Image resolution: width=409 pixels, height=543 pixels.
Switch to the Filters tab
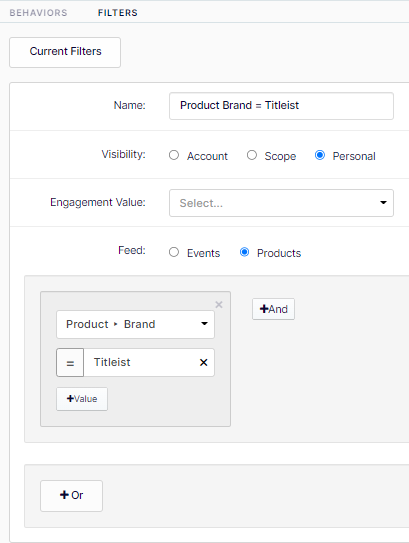tap(118, 13)
